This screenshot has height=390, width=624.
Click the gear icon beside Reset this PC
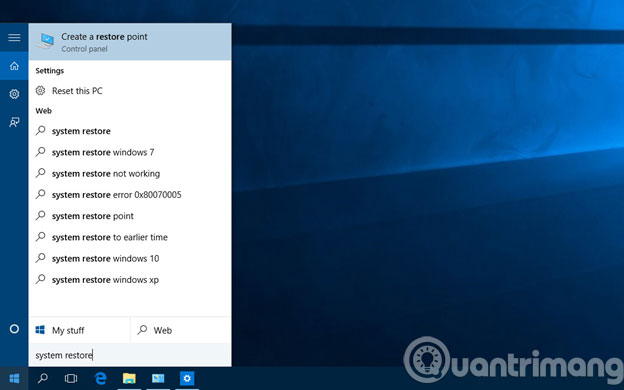tap(40, 91)
